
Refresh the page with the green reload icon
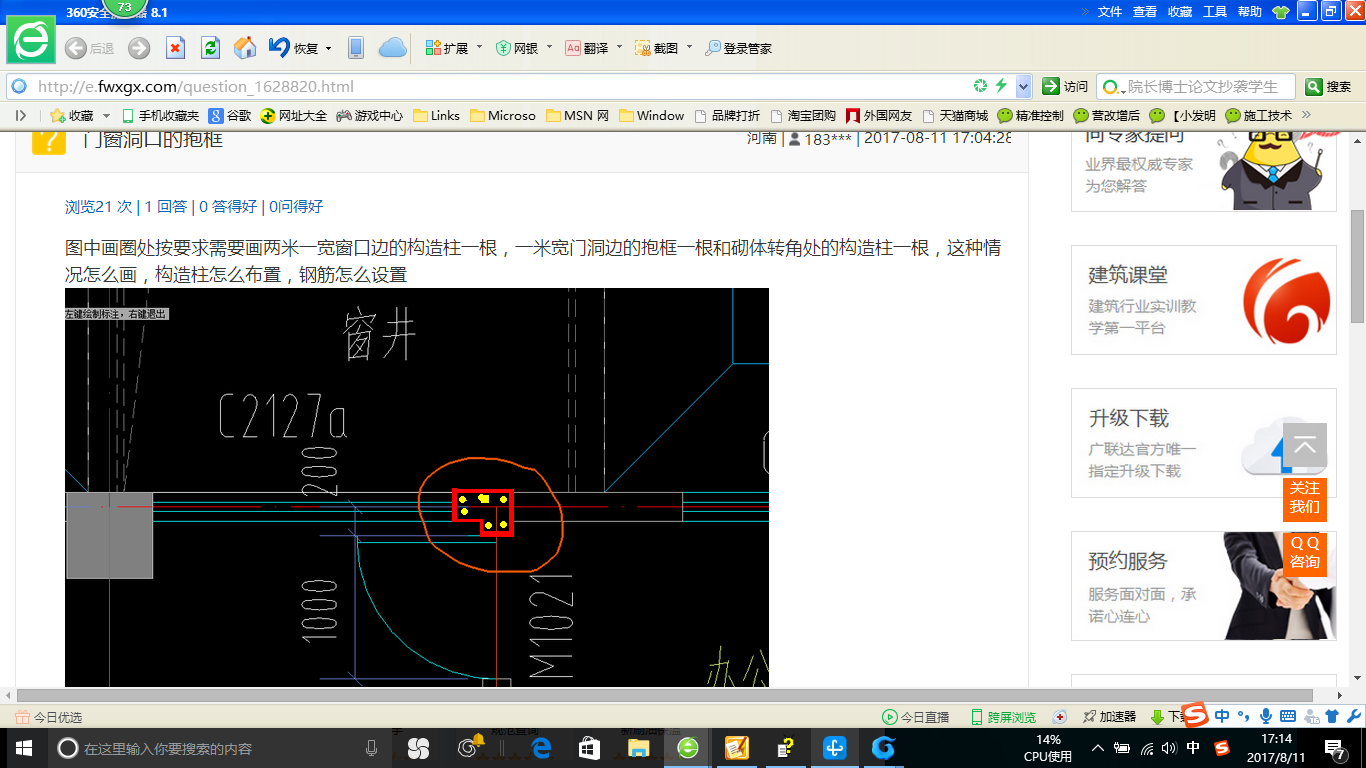pos(210,48)
